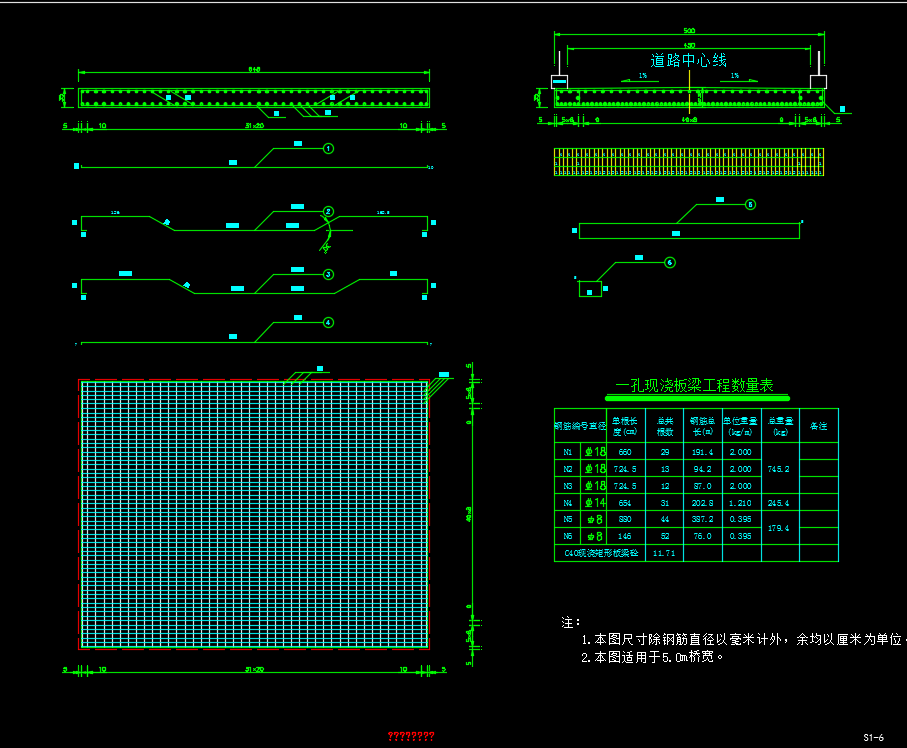Select the count value 13 in row N2
Screen dimensions: 907x748
[665, 469]
